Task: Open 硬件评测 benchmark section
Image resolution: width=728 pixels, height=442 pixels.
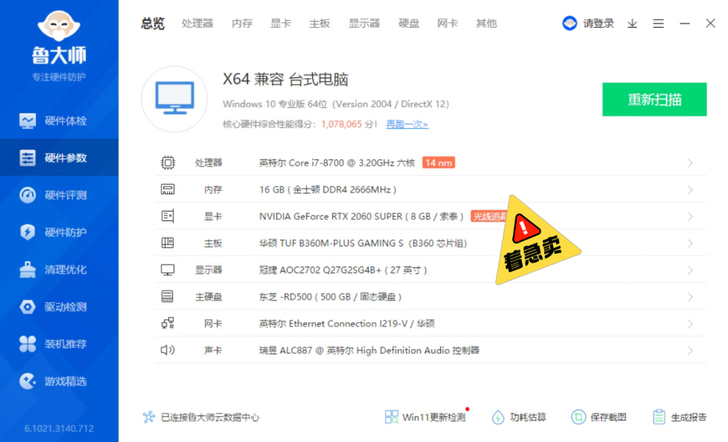Action: 59,195
